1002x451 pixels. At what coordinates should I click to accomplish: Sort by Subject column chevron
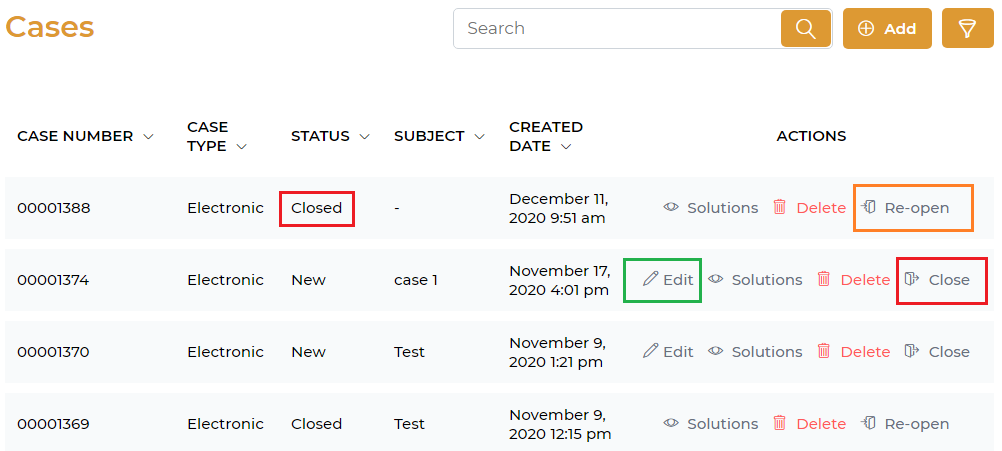point(480,137)
